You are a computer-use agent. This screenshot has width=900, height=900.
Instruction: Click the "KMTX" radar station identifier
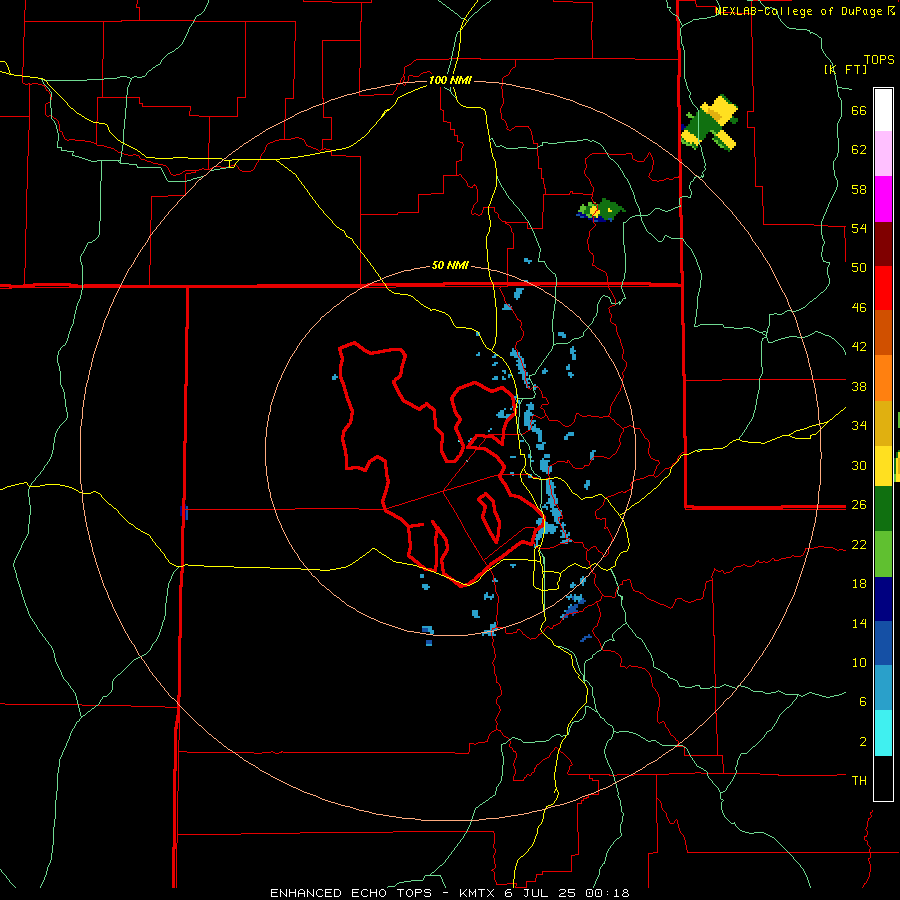click(476, 893)
